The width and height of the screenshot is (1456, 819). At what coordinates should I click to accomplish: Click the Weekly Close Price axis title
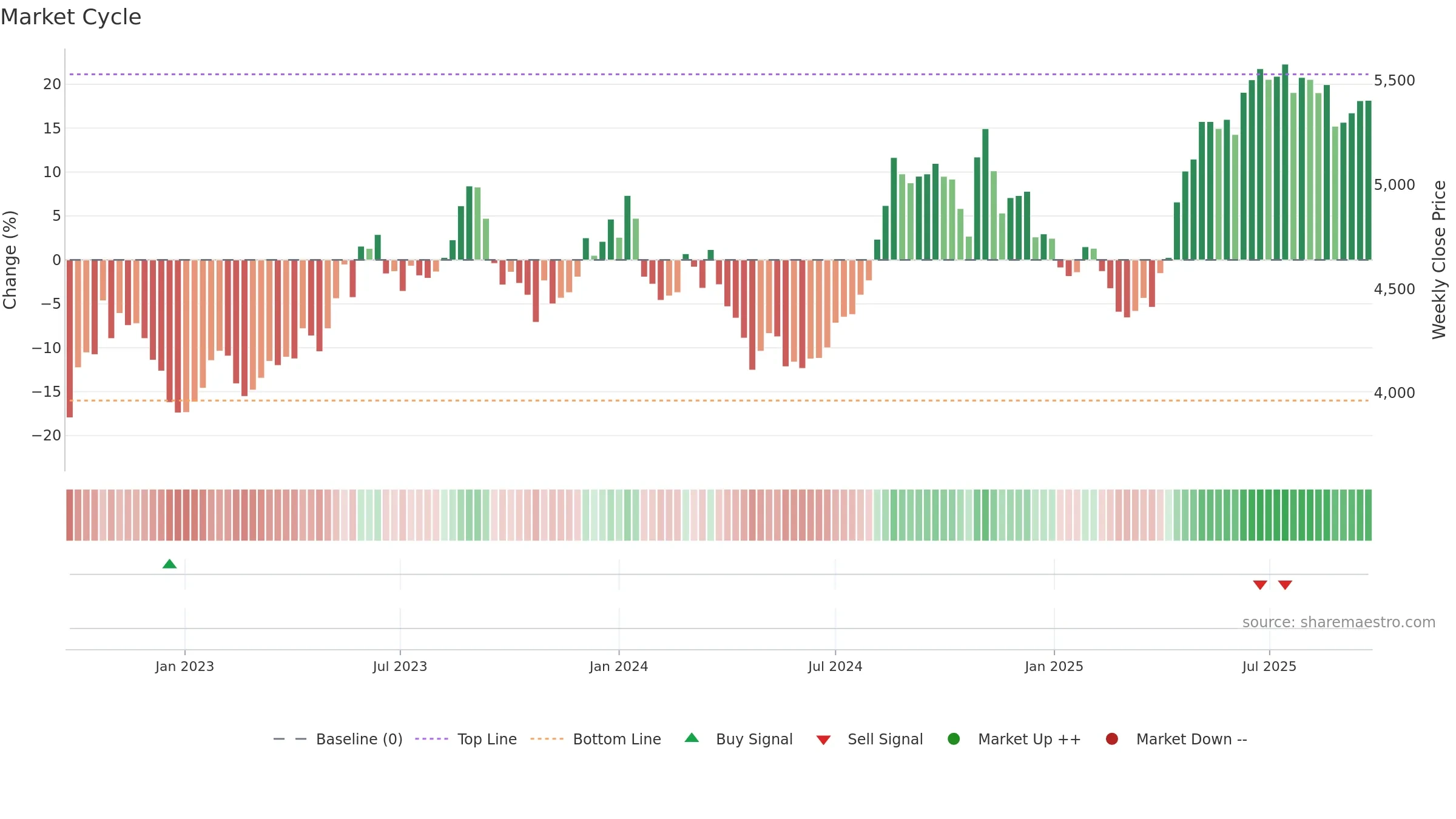[x=1439, y=260]
